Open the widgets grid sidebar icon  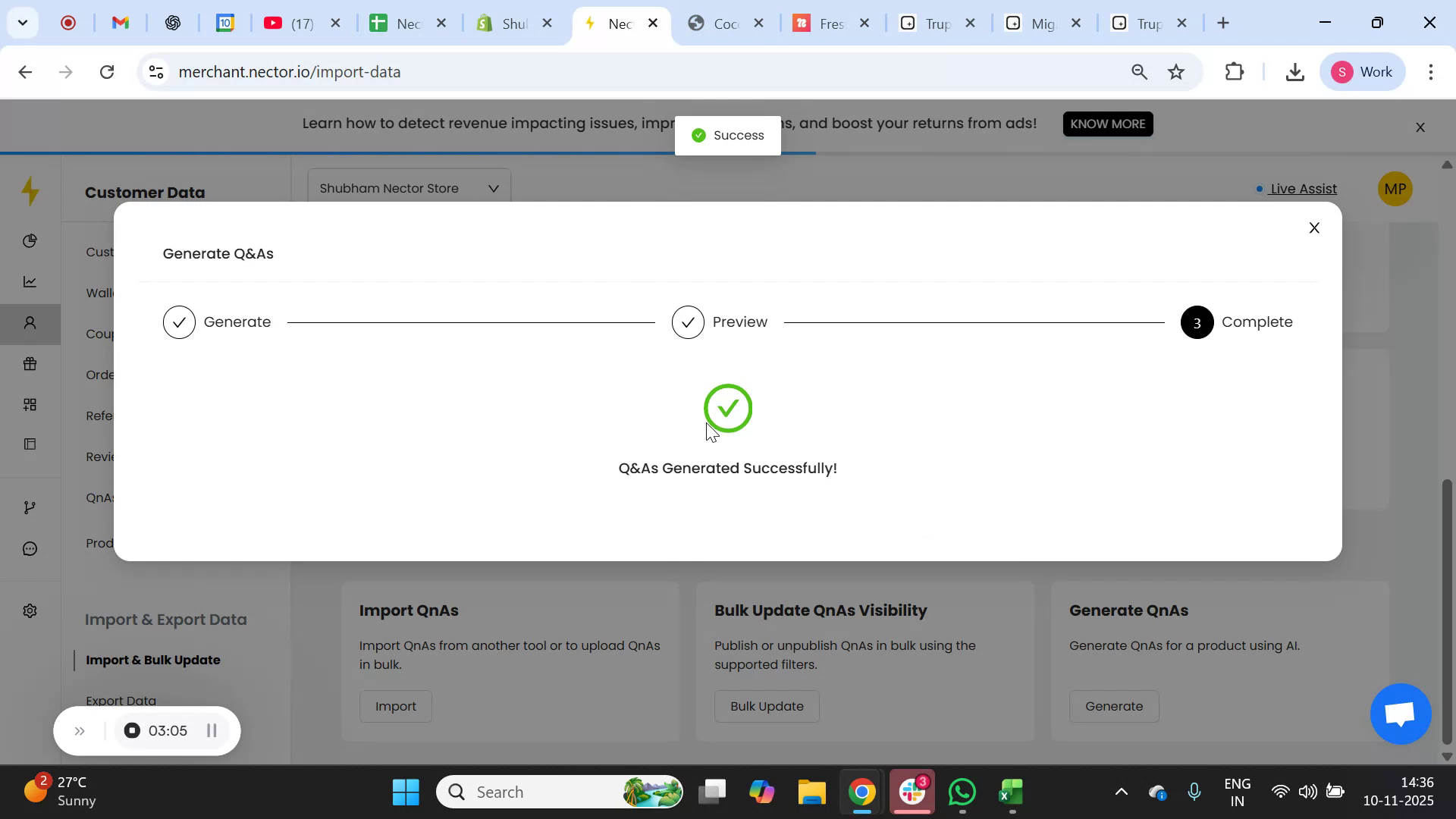(30, 403)
